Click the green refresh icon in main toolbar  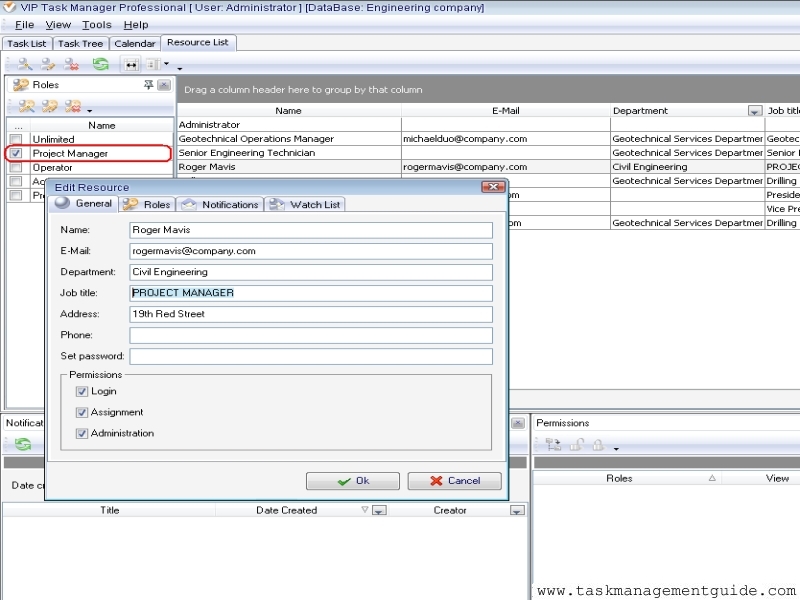click(101, 64)
